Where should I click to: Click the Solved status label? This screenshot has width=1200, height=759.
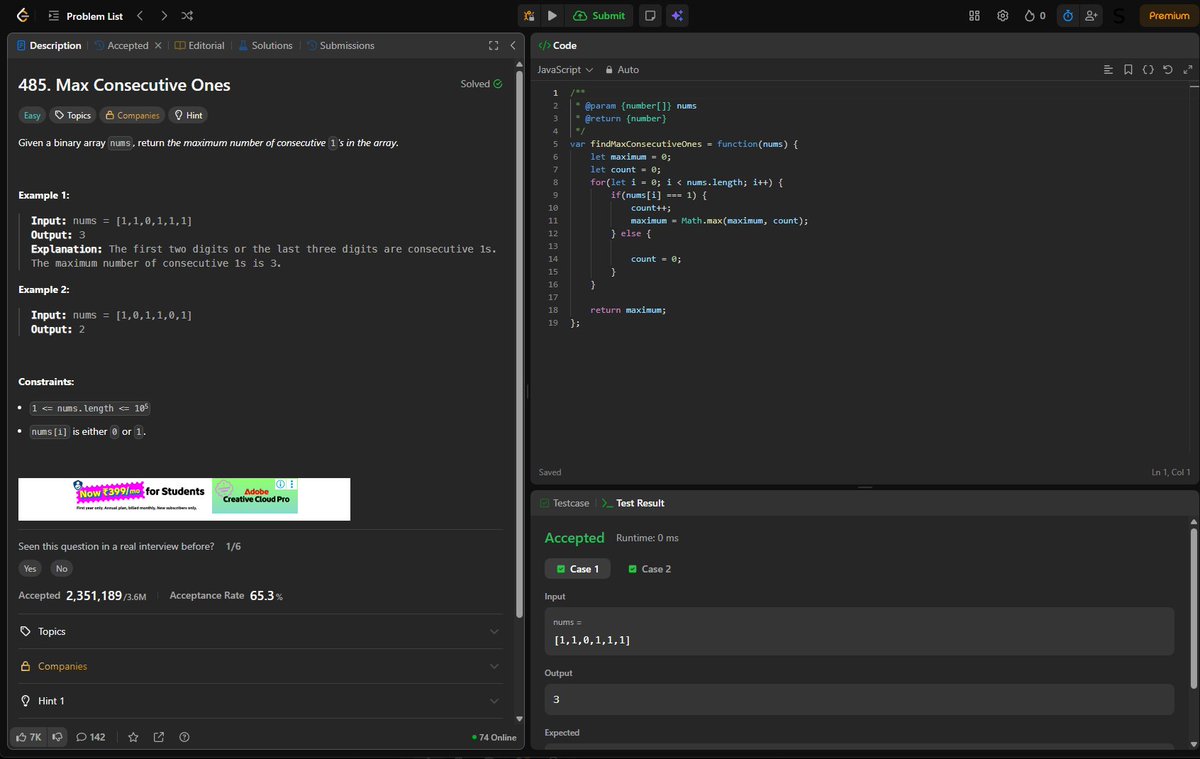[481, 84]
